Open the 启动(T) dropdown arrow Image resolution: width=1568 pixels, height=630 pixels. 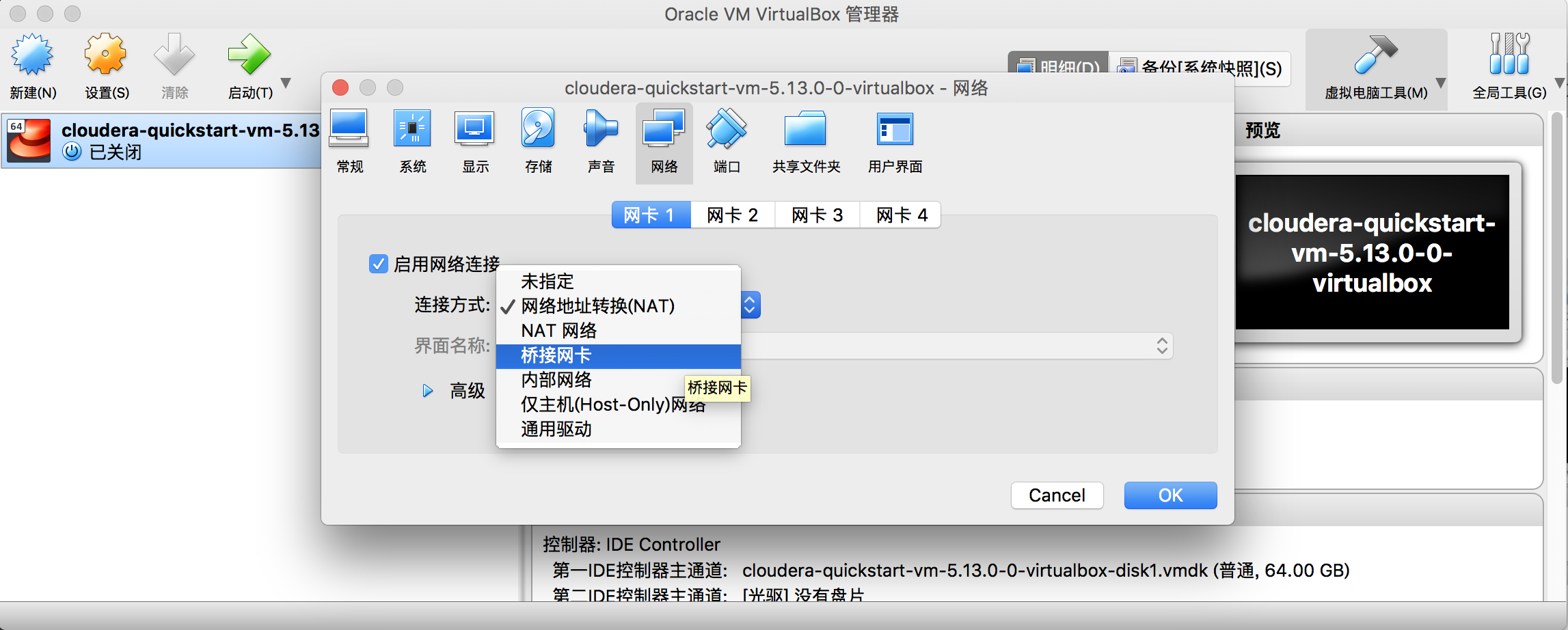pos(286,83)
